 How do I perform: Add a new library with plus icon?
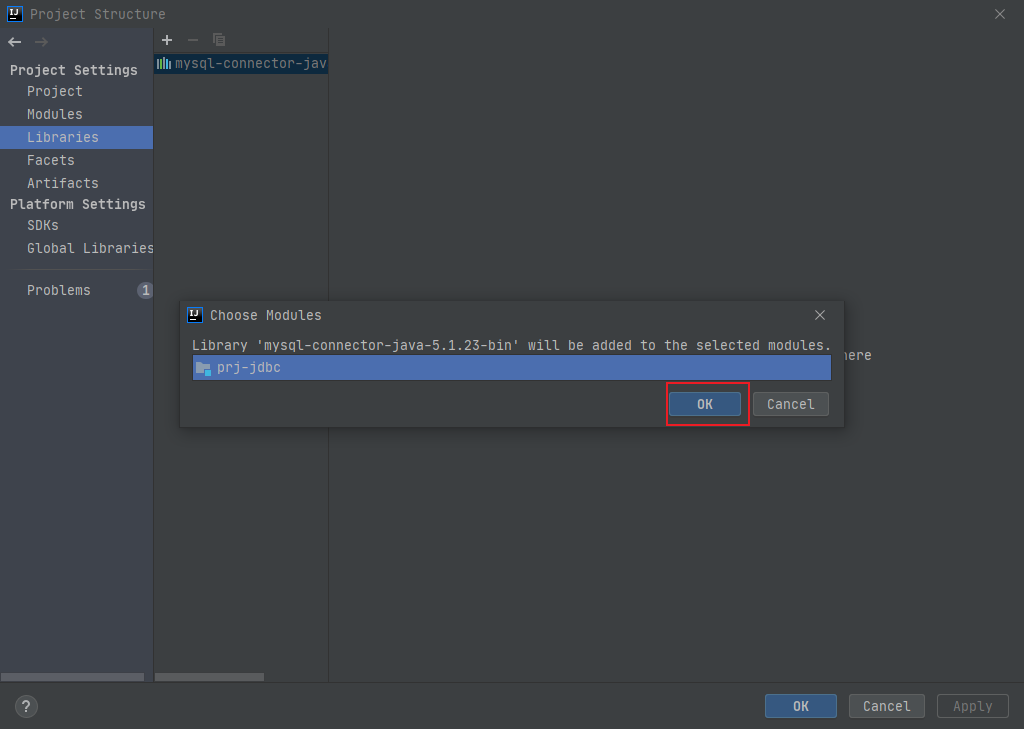(167, 40)
